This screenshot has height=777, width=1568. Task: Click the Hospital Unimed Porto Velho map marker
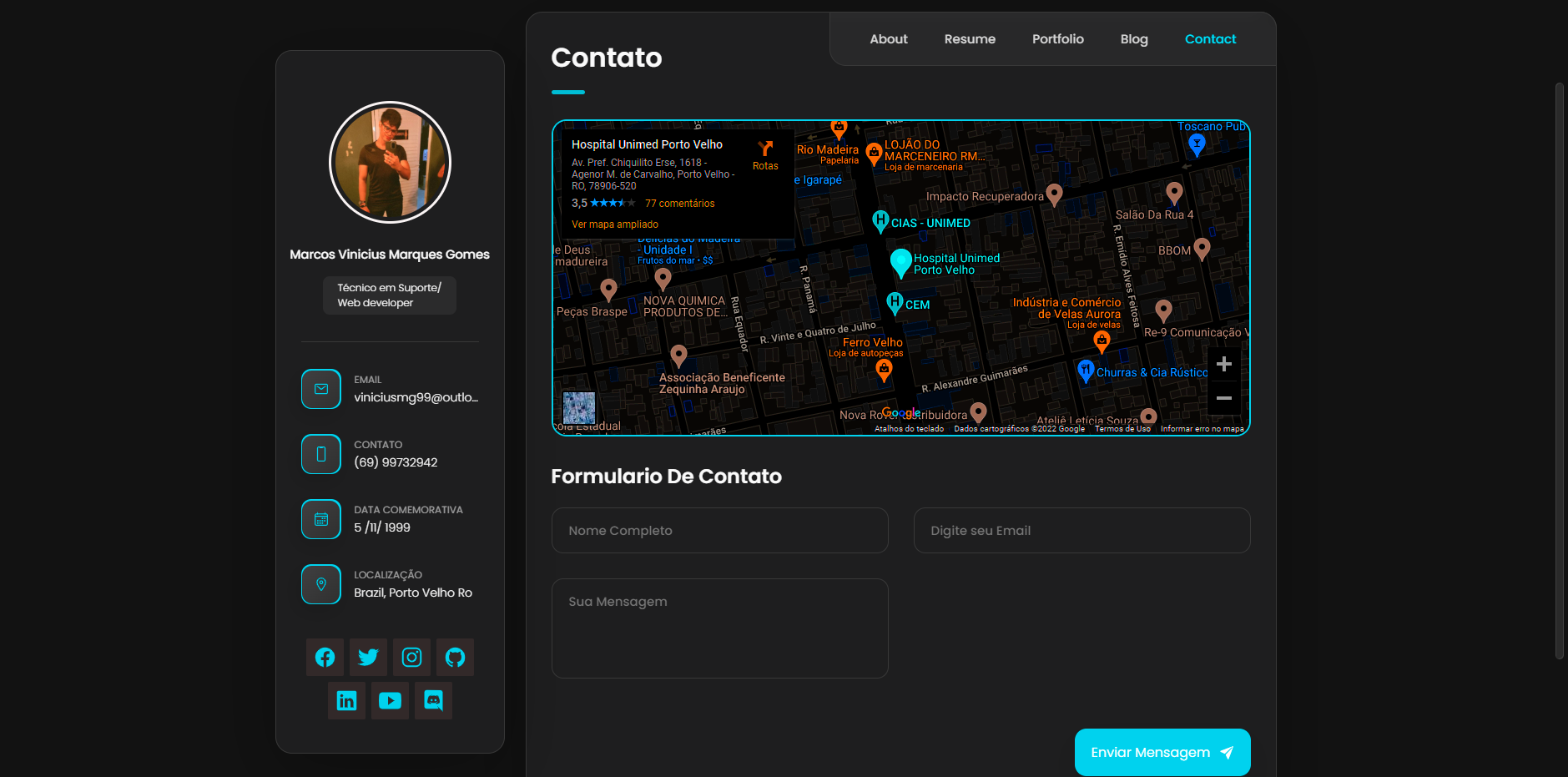900,263
